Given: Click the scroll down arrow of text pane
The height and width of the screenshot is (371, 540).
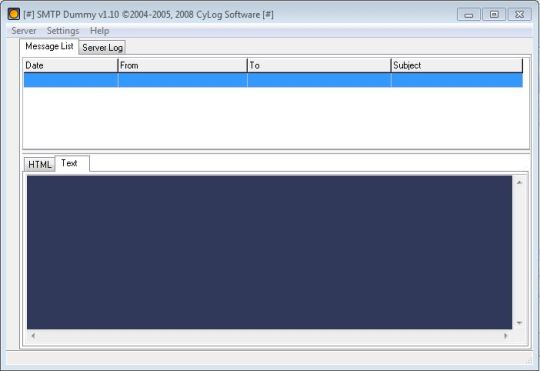Looking at the screenshot, I should 519,323.
